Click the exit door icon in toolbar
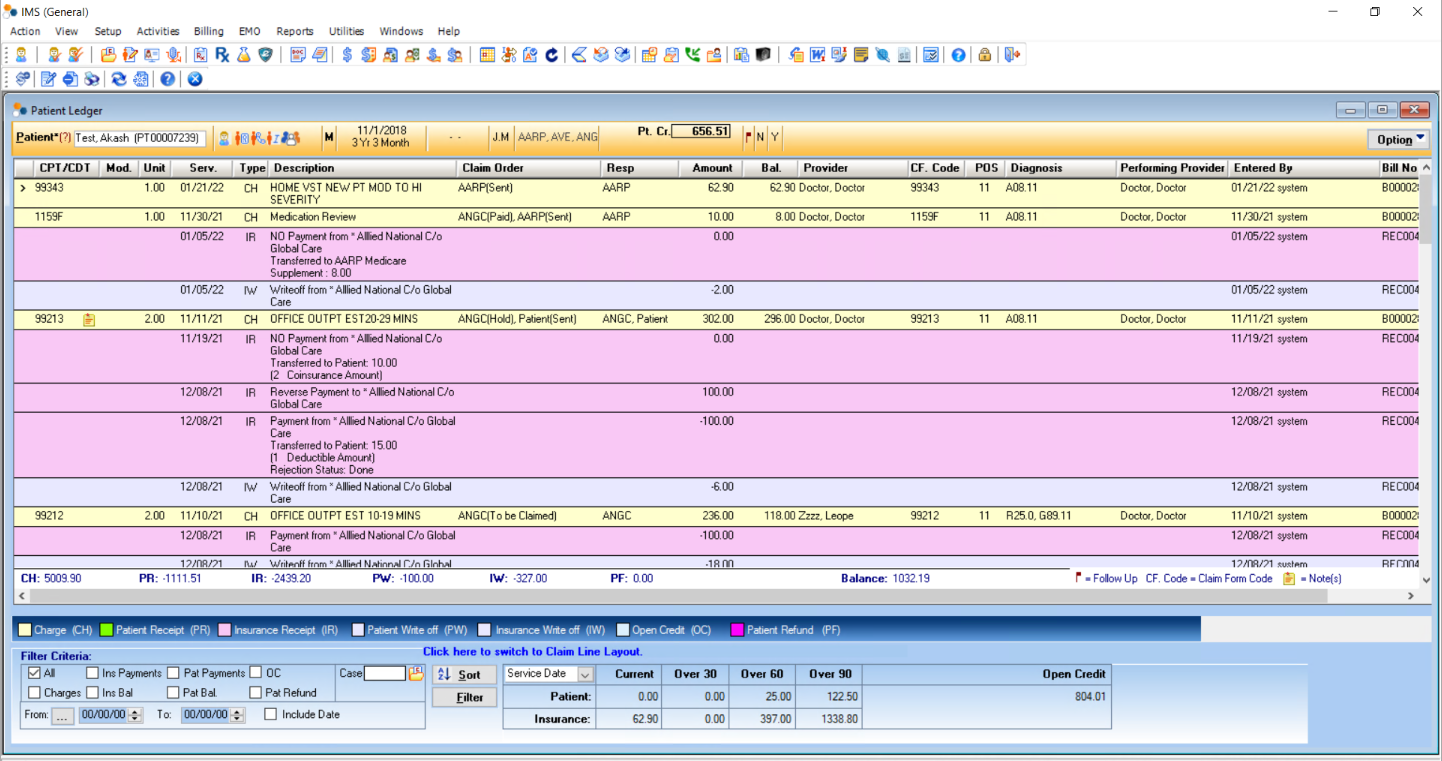Screen dimensions: 1442x761 [1012, 55]
